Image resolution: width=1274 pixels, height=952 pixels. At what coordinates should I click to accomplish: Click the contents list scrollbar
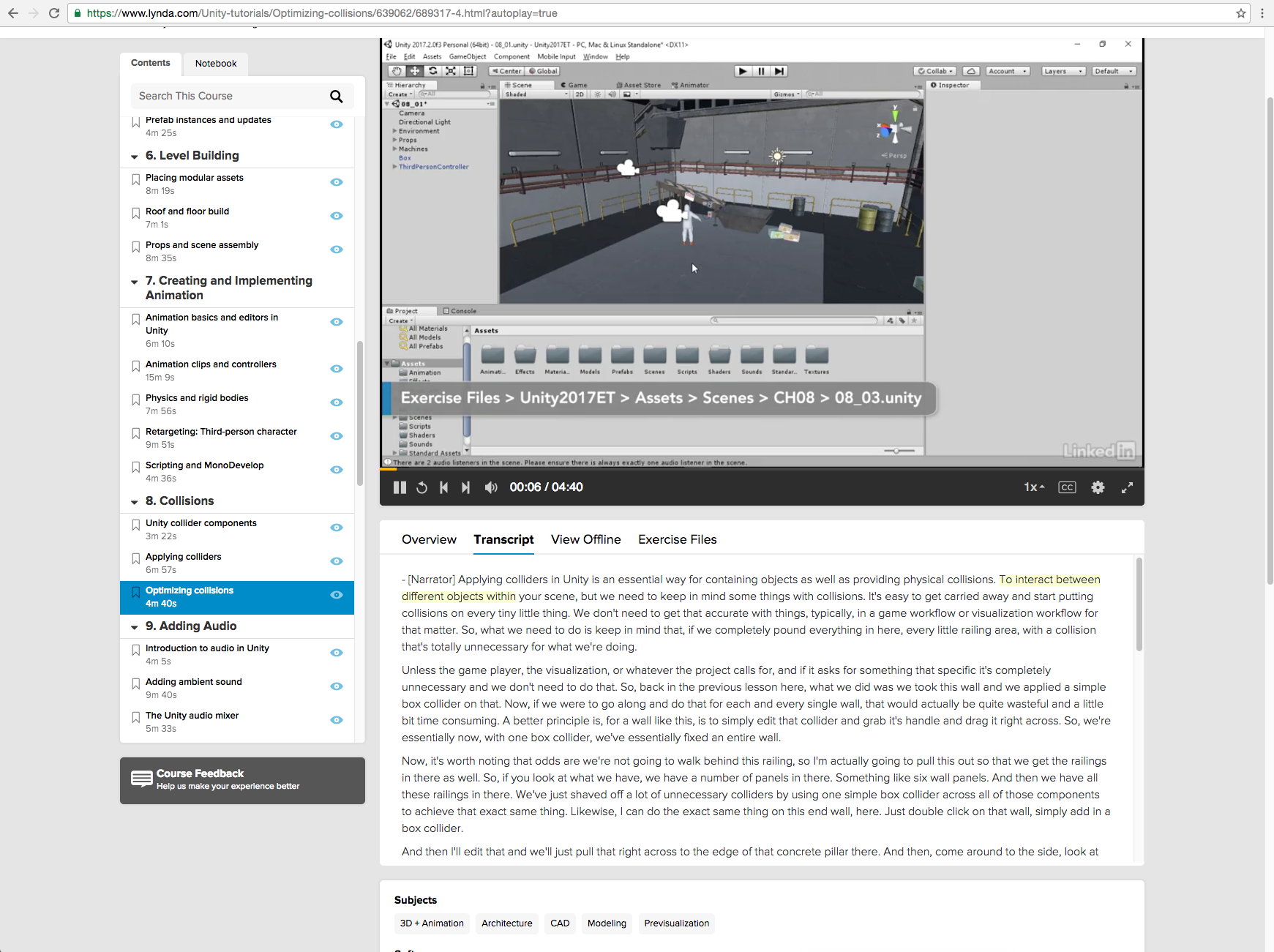(360, 413)
